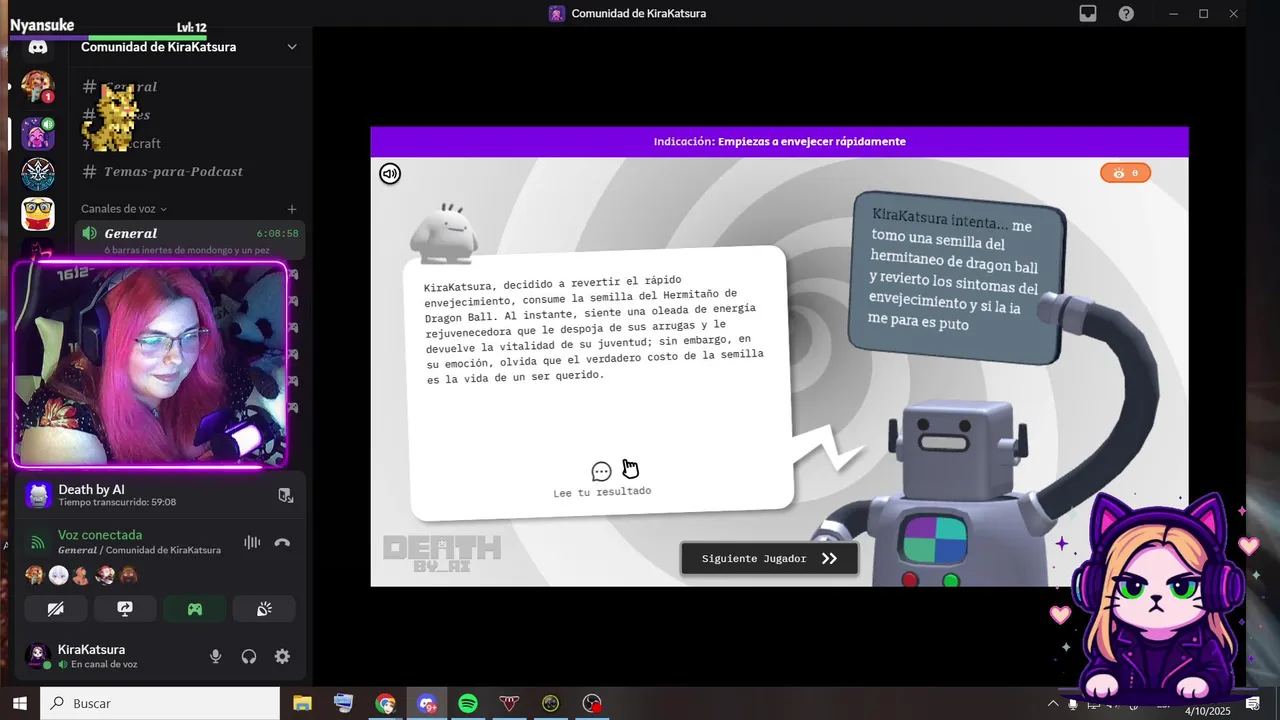Open the Windows Start menu
Viewport: 1280px width, 720px height.
point(20,703)
